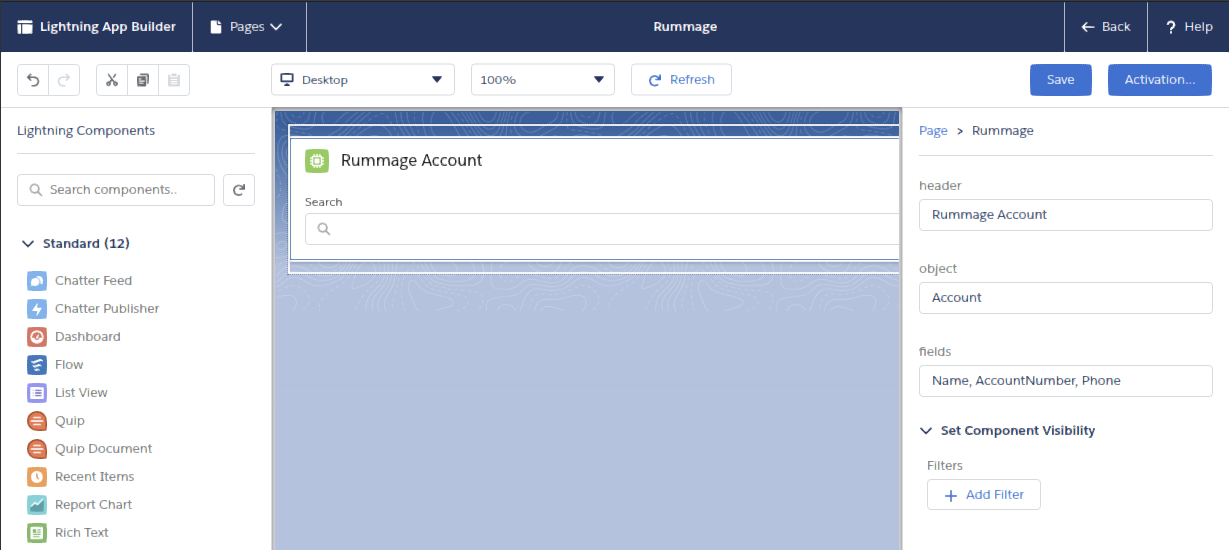Collapse the Standard (12) components section
The width and height of the screenshot is (1229, 550).
[x=27, y=244]
